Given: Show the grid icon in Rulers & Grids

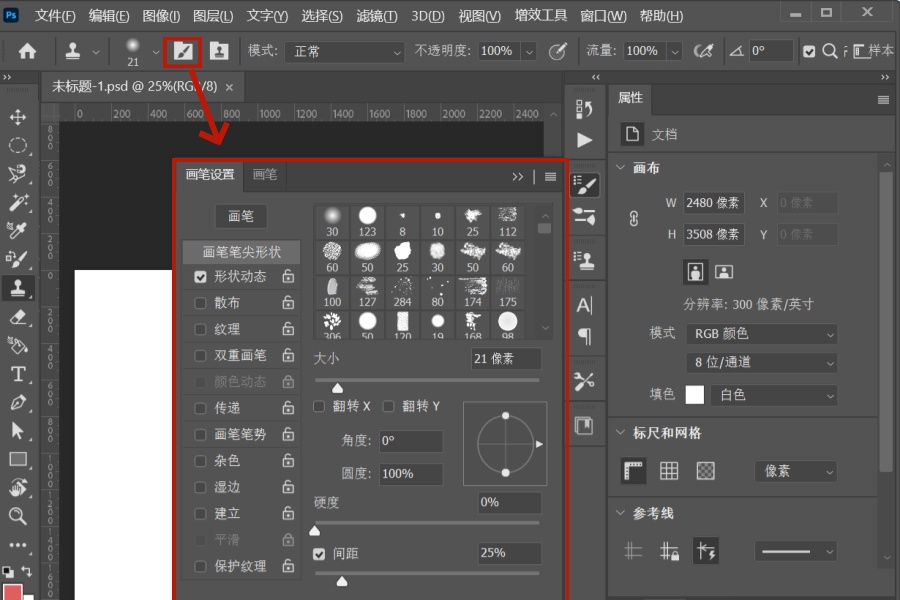Looking at the screenshot, I should click(669, 471).
